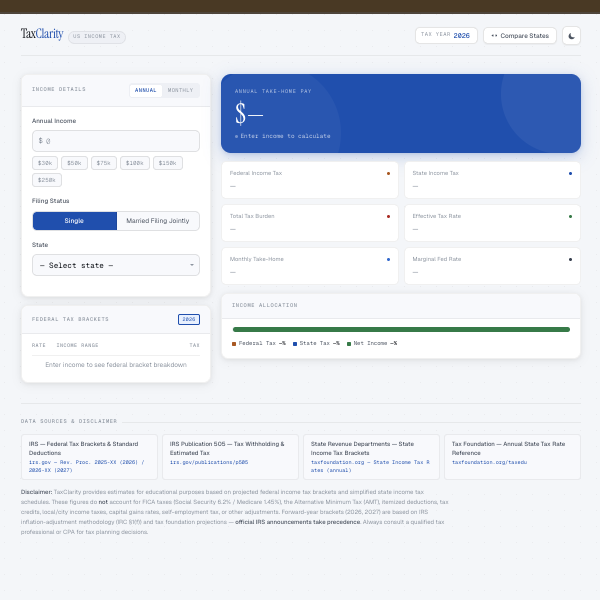Screen dimensions: 600x600
Task: Switch to Annual income mode
Action: tap(145, 90)
